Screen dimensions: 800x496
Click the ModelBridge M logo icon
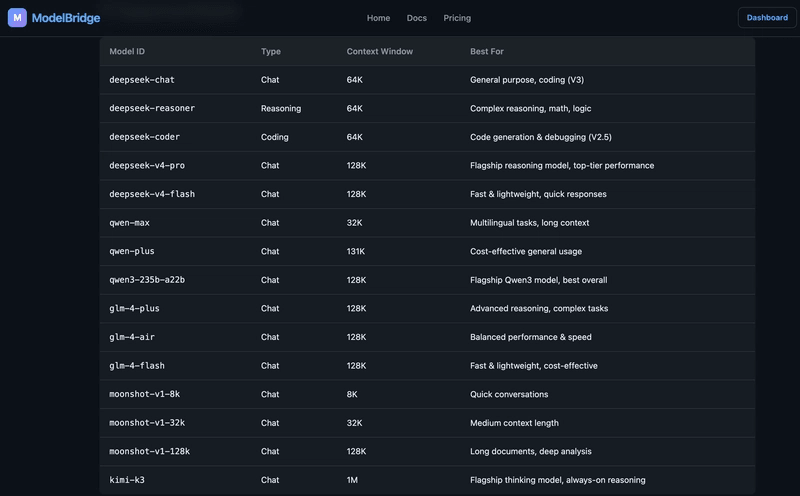17,17
